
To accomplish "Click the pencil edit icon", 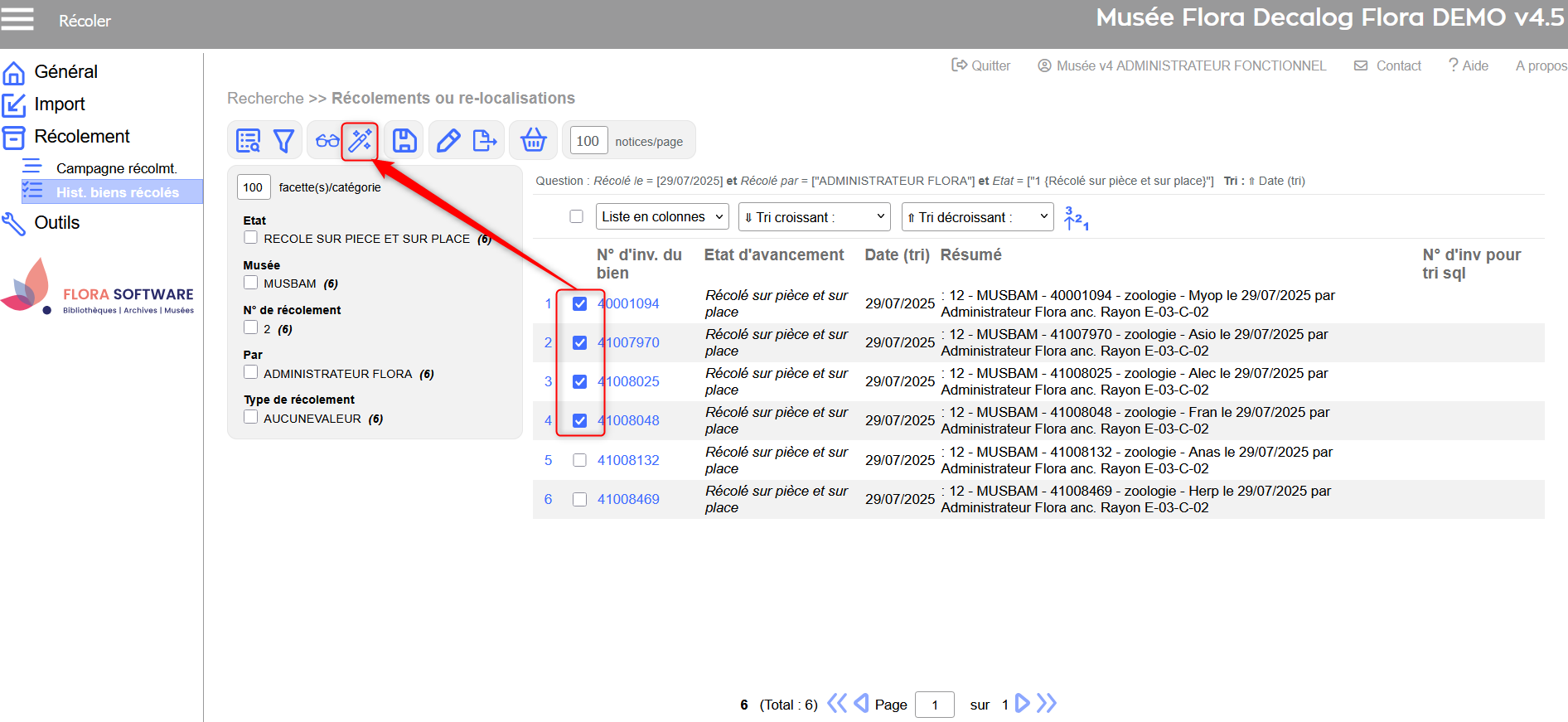I will tap(448, 141).
